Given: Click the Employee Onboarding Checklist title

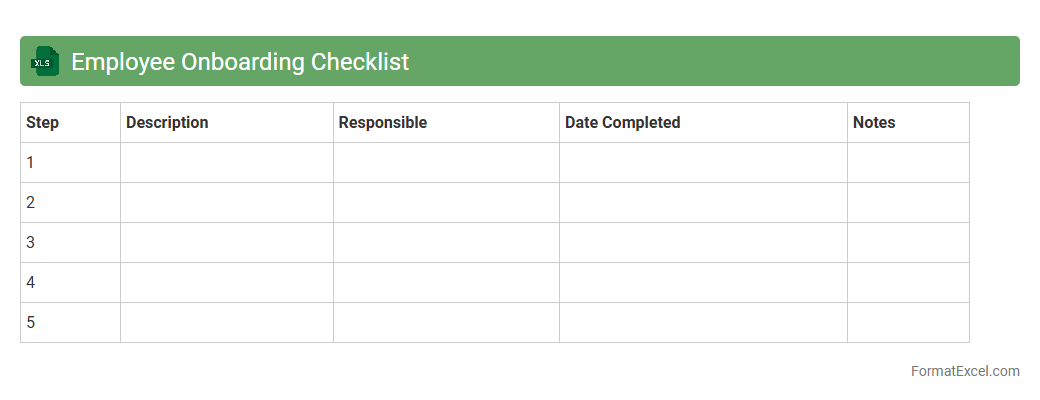Looking at the screenshot, I should pos(240,62).
